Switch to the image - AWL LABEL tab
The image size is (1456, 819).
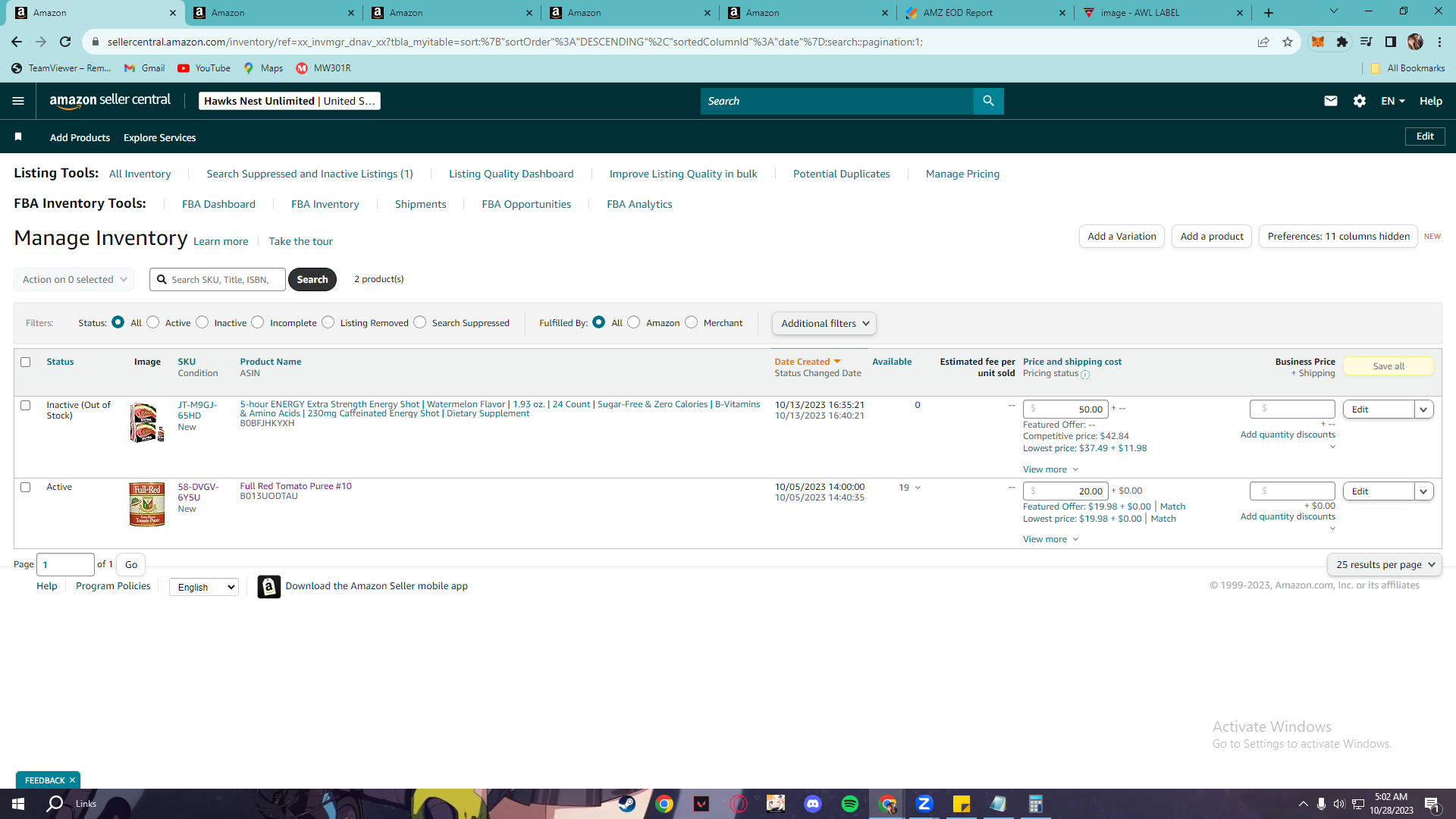coord(1163,13)
